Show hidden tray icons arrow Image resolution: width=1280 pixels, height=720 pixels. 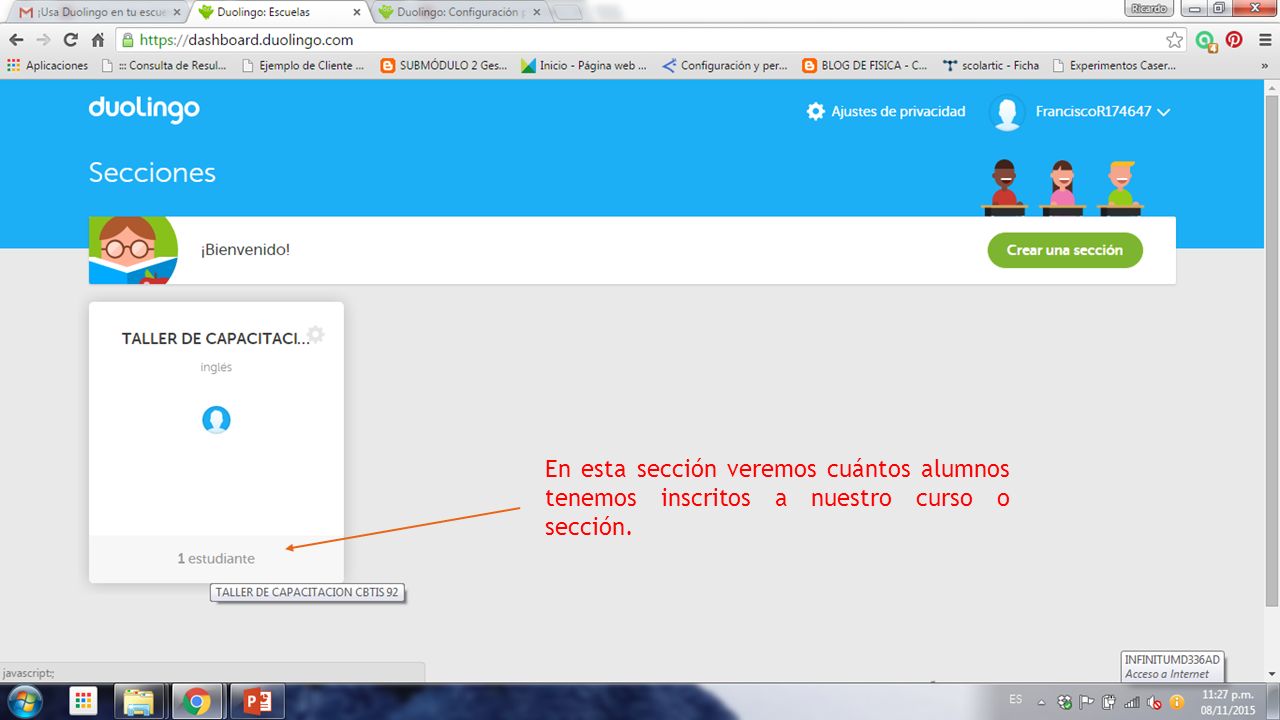click(1043, 701)
